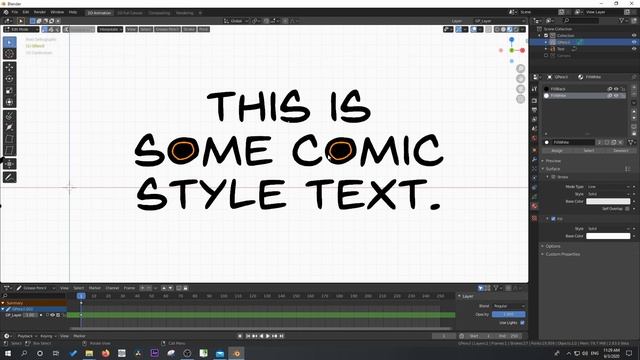Click the second round navigation button under the gizmo

520,78
